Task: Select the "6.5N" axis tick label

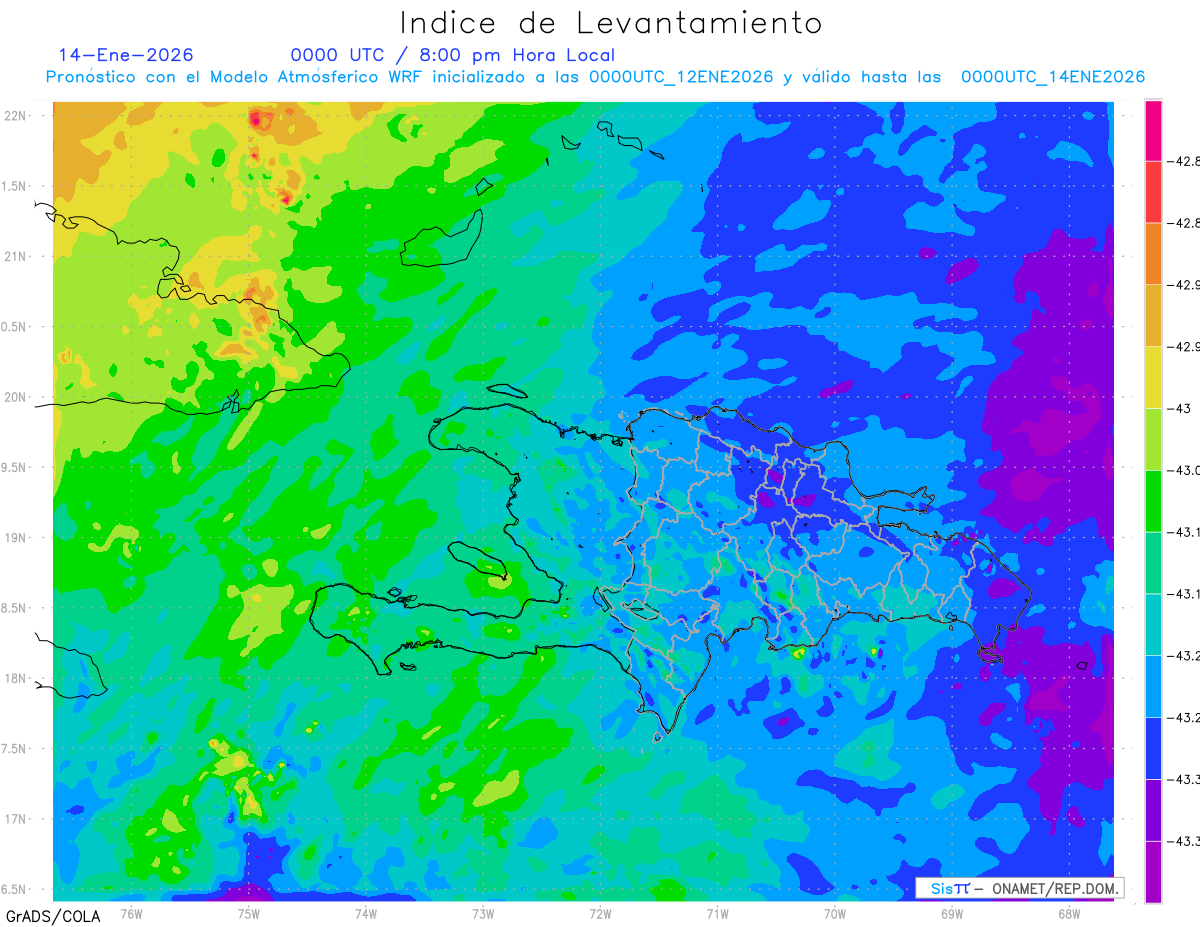Action: click(x=14, y=890)
